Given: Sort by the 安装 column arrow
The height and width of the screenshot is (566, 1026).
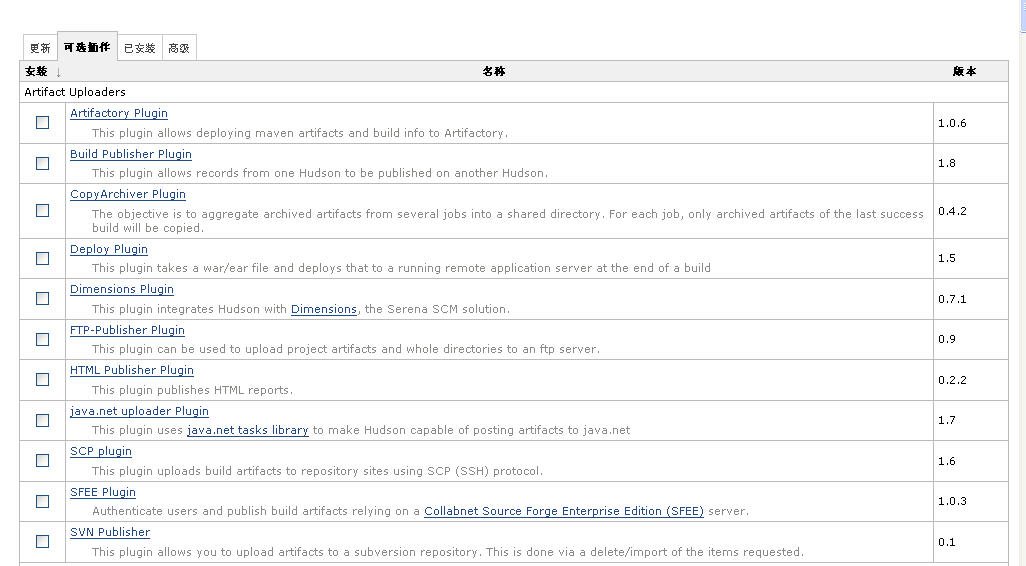Looking at the screenshot, I should (x=58, y=72).
